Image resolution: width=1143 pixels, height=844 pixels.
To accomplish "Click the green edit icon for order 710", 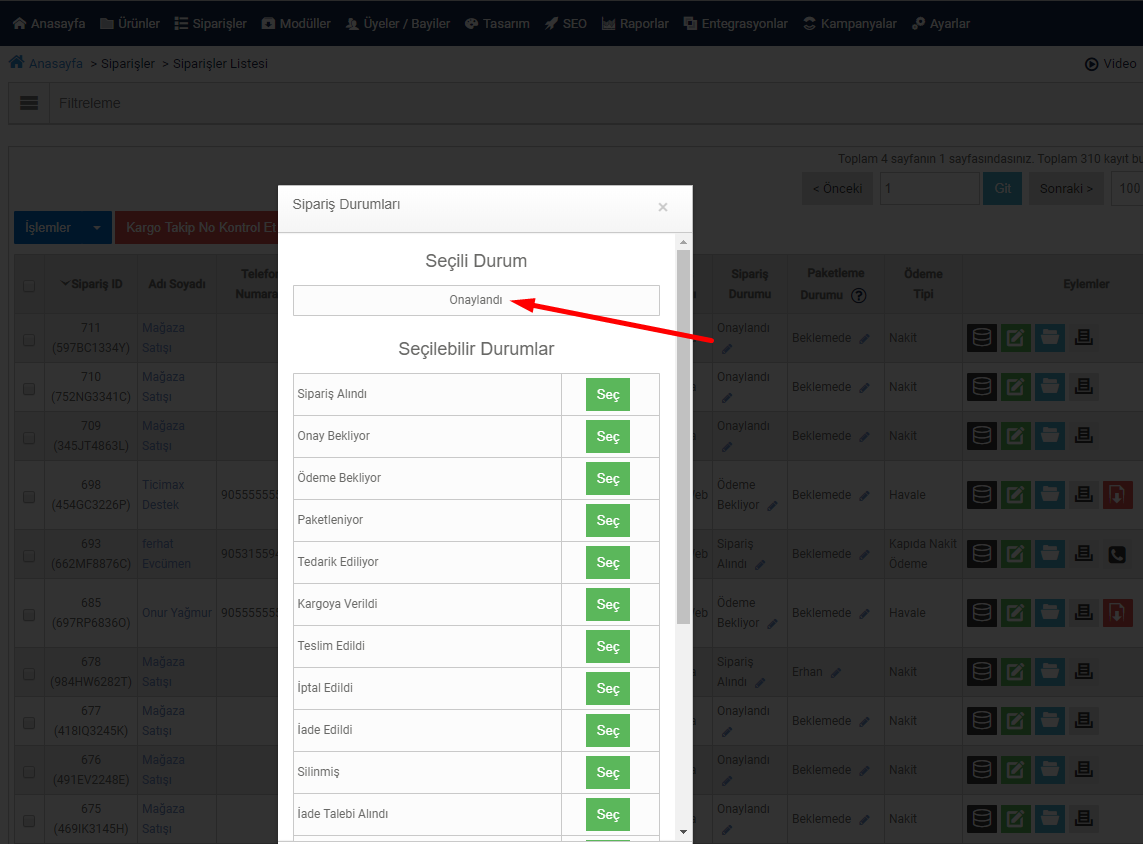I will (x=1015, y=386).
